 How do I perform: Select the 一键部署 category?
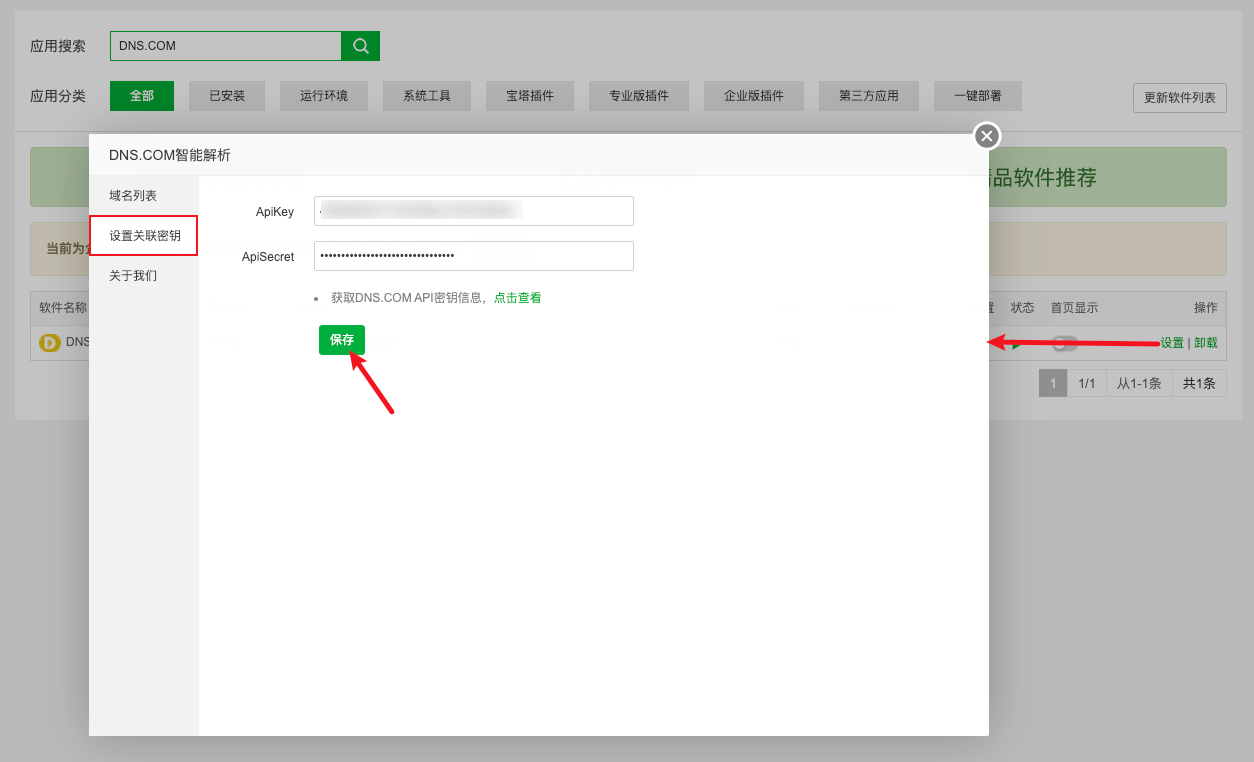point(978,96)
